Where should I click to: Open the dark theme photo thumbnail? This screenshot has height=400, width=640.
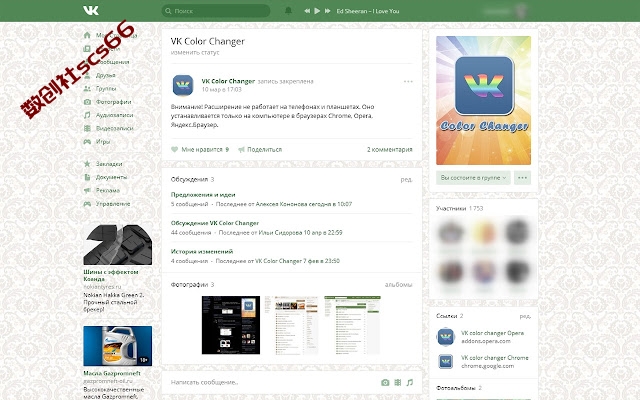click(231, 325)
